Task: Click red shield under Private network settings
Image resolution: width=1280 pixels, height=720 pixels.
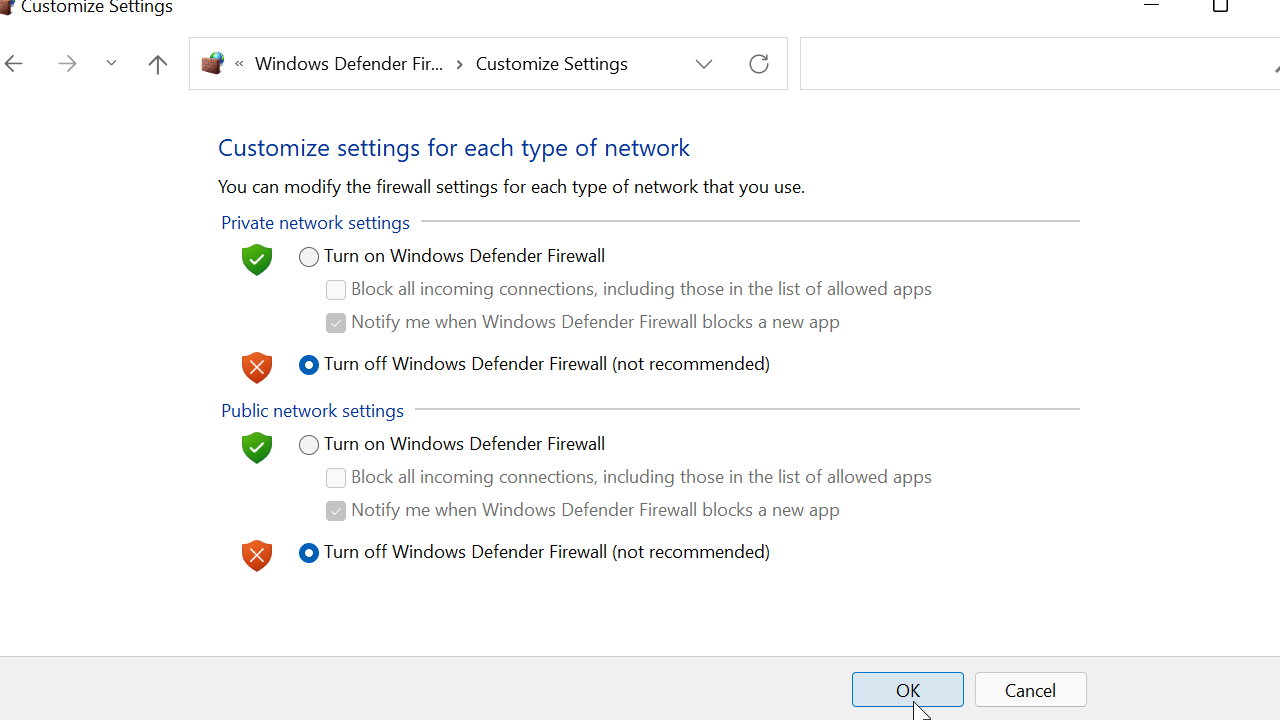Action: point(257,367)
